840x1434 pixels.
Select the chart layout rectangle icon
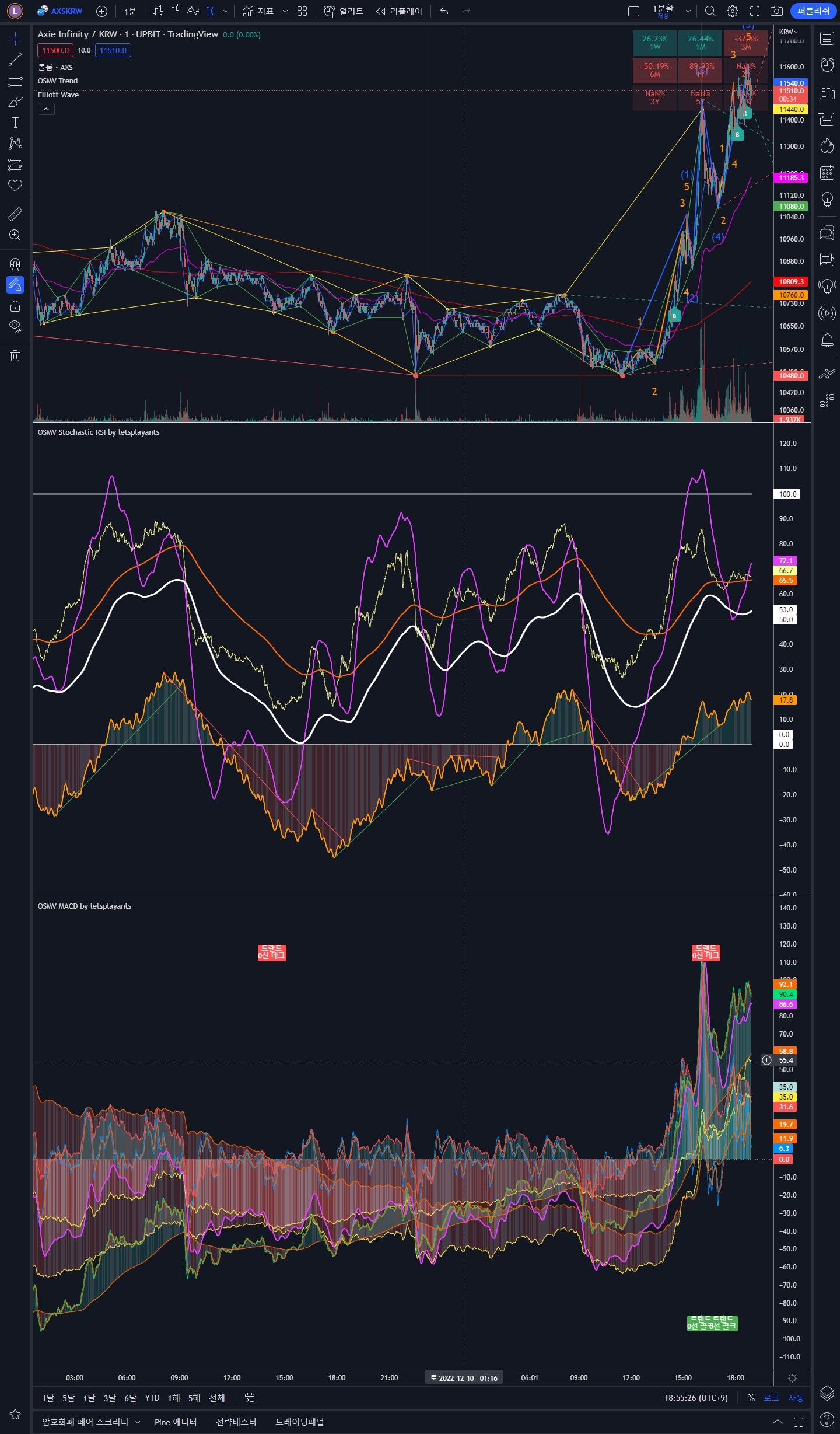tap(633, 11)
